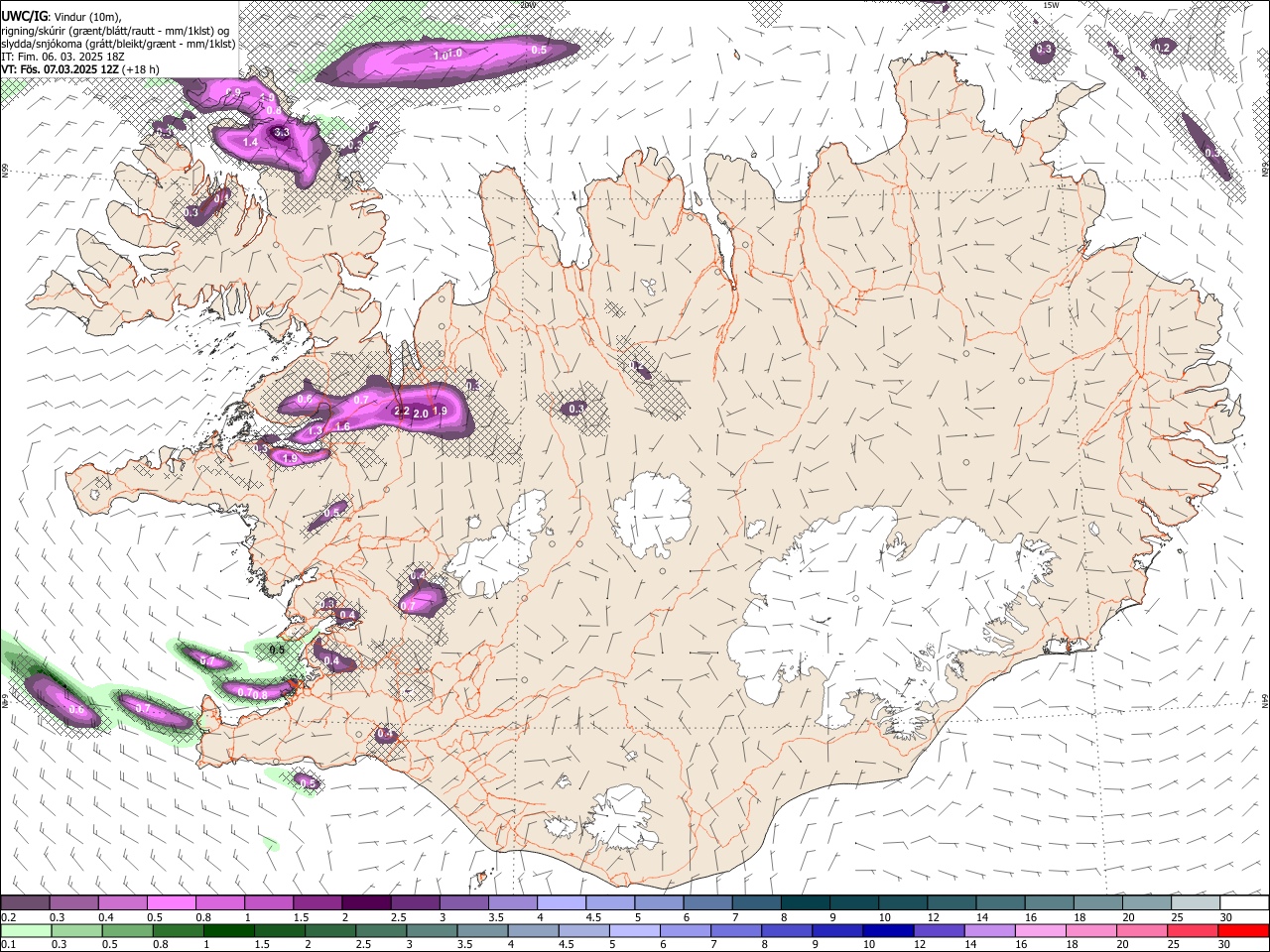Click the "1.4" snowfall value label
This screenshot has height=952, width=1270.
(x=250, y=143)
